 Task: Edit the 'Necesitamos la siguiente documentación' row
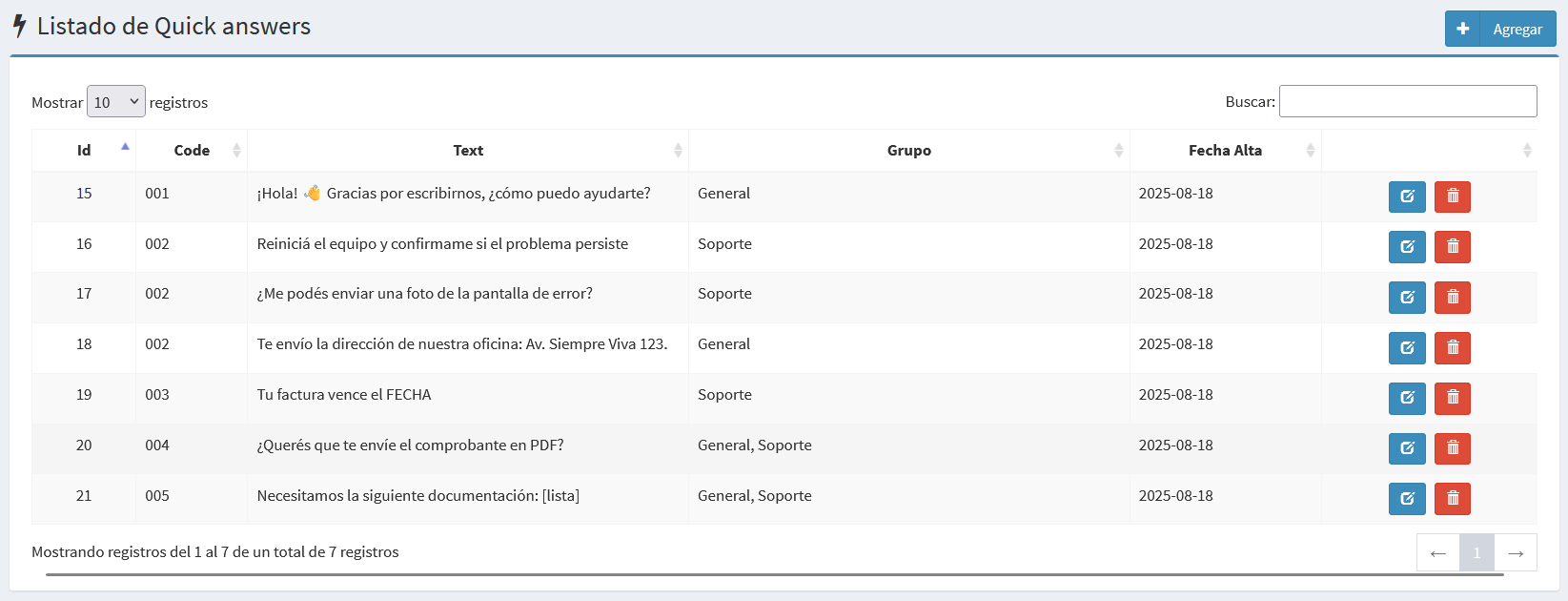click(x=1407, y=499)
